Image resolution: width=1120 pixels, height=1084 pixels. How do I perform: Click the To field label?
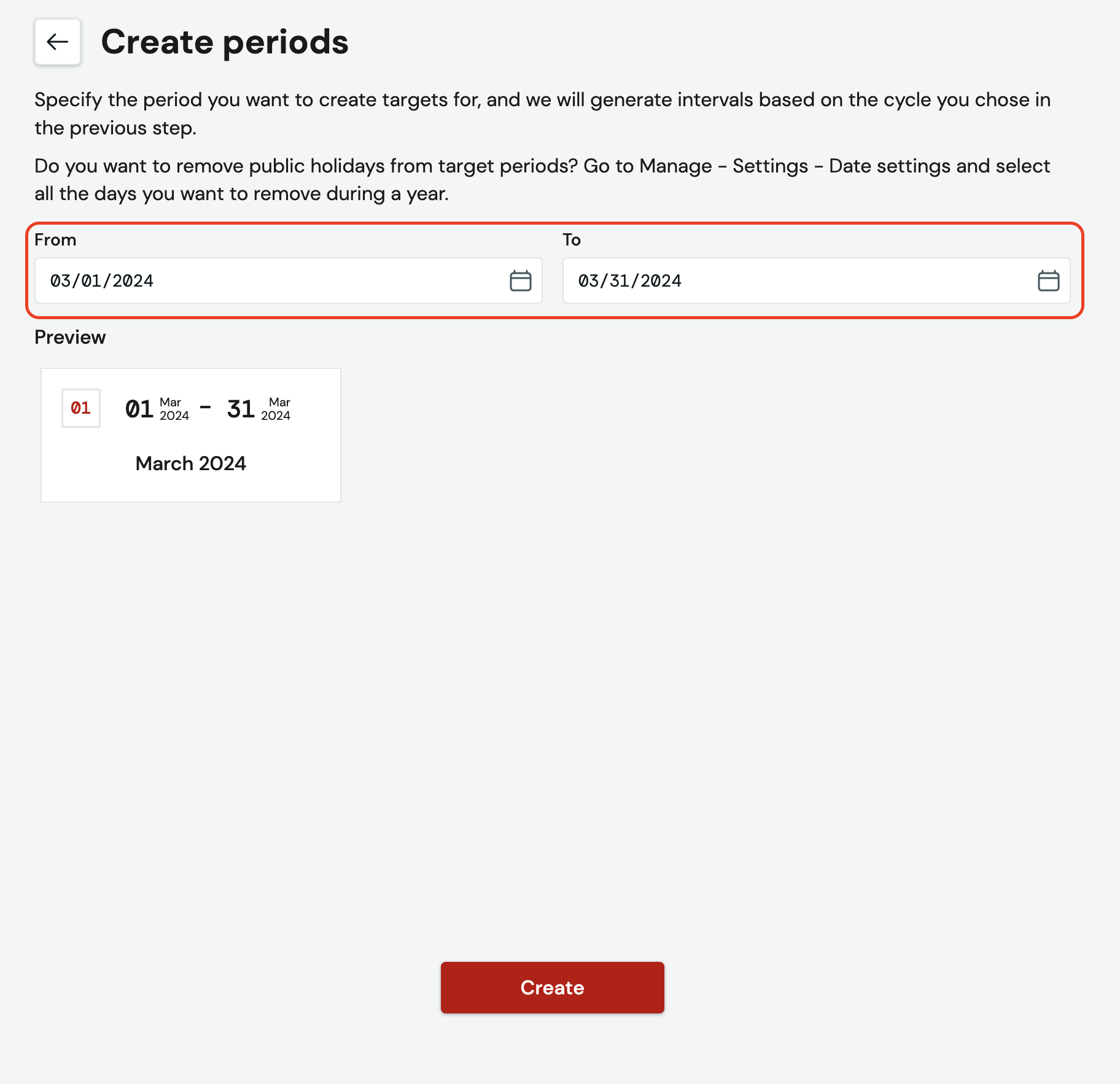point(572,239)
